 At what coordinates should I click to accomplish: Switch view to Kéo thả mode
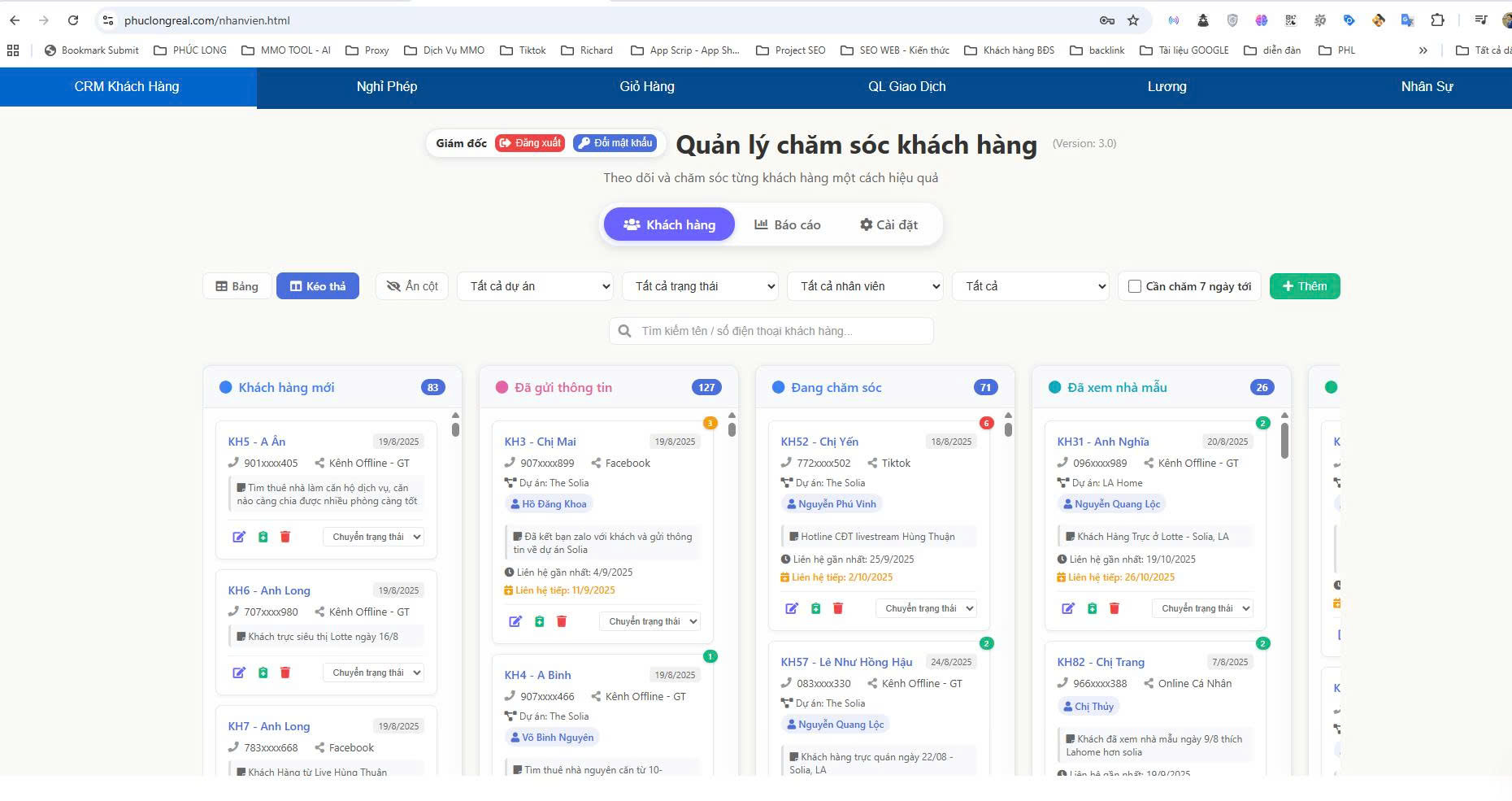(318, 285)
